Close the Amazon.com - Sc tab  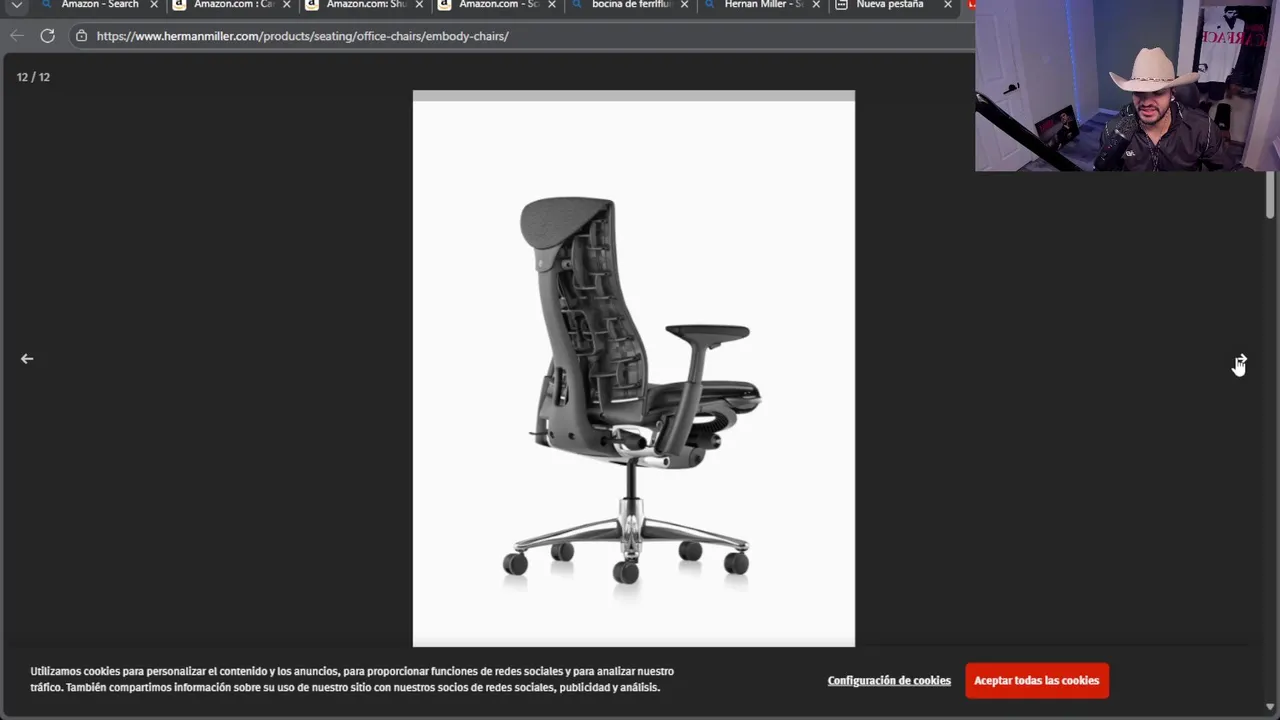point(552,5)
